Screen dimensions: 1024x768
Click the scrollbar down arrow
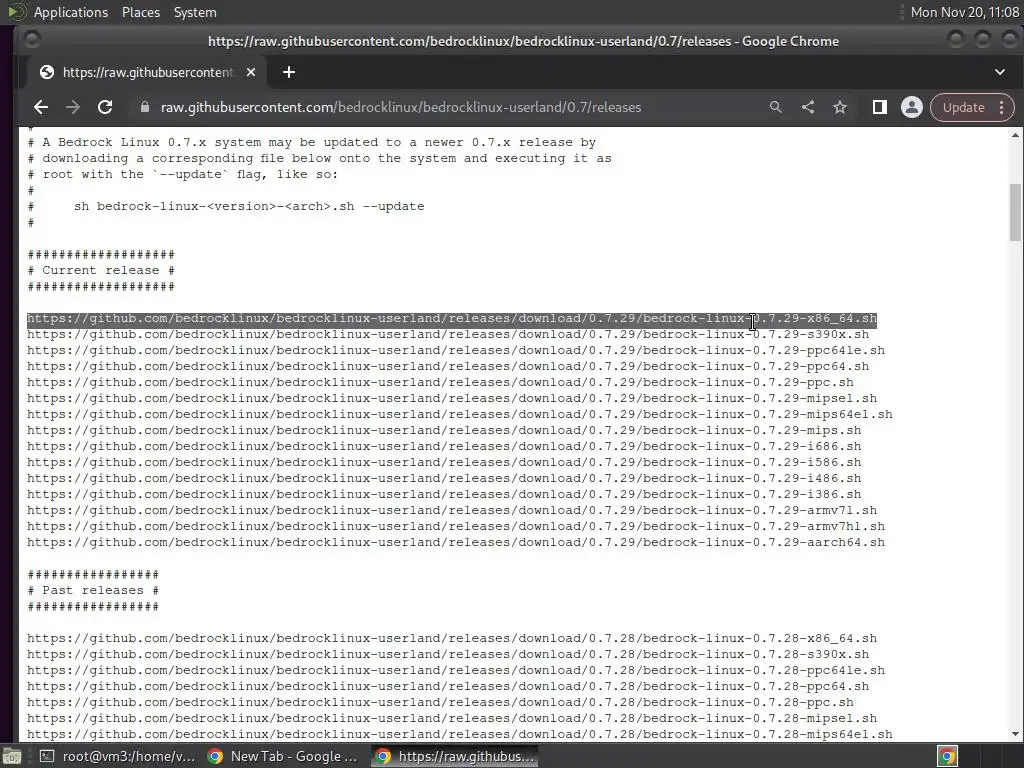1015,734
